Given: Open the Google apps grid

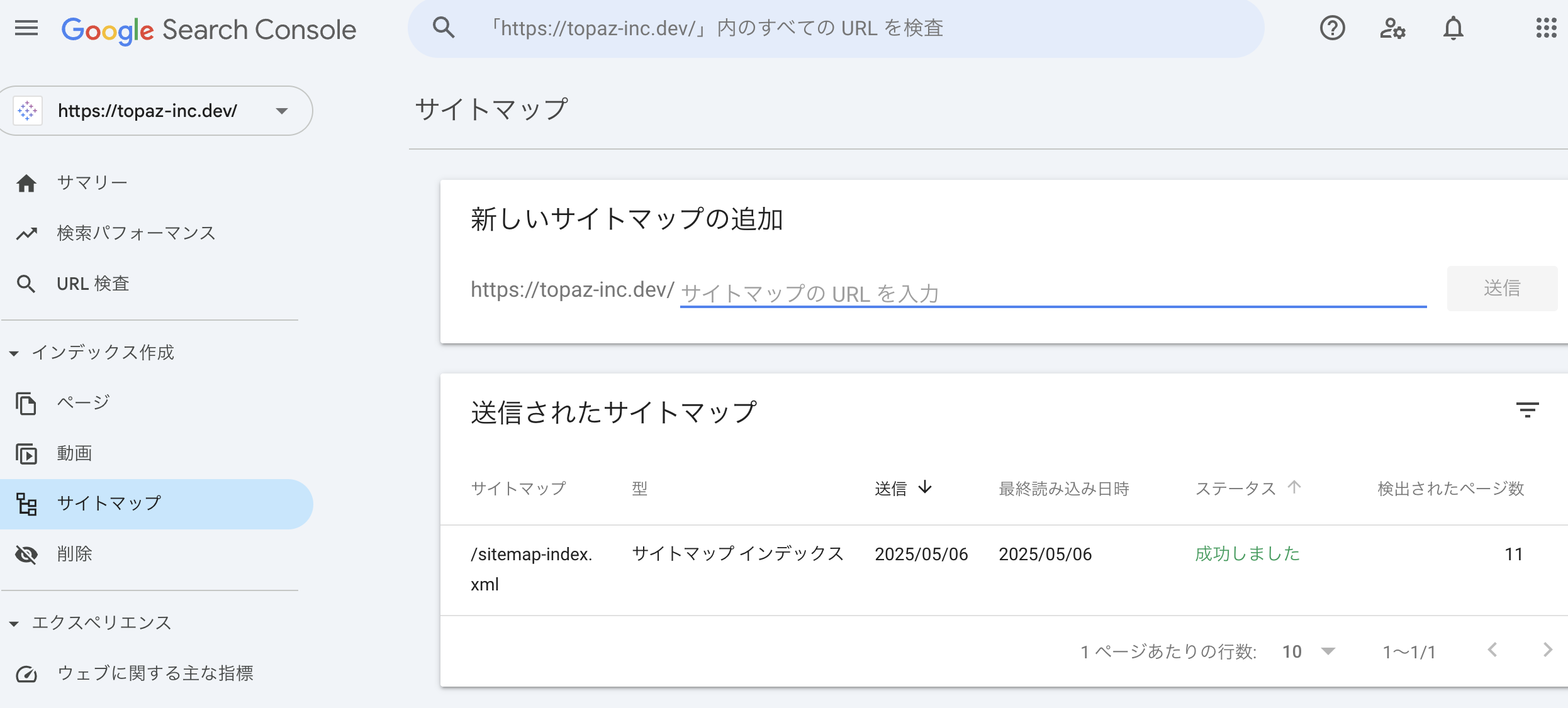Looking at the screenshot, I should (x=1546, y=28).
